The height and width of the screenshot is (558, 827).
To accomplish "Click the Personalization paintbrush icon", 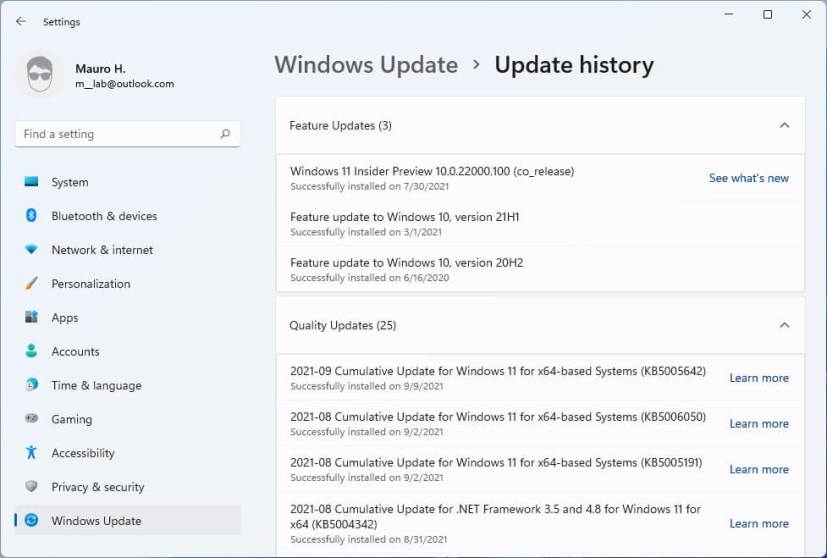I will click(x=31, y=283).
